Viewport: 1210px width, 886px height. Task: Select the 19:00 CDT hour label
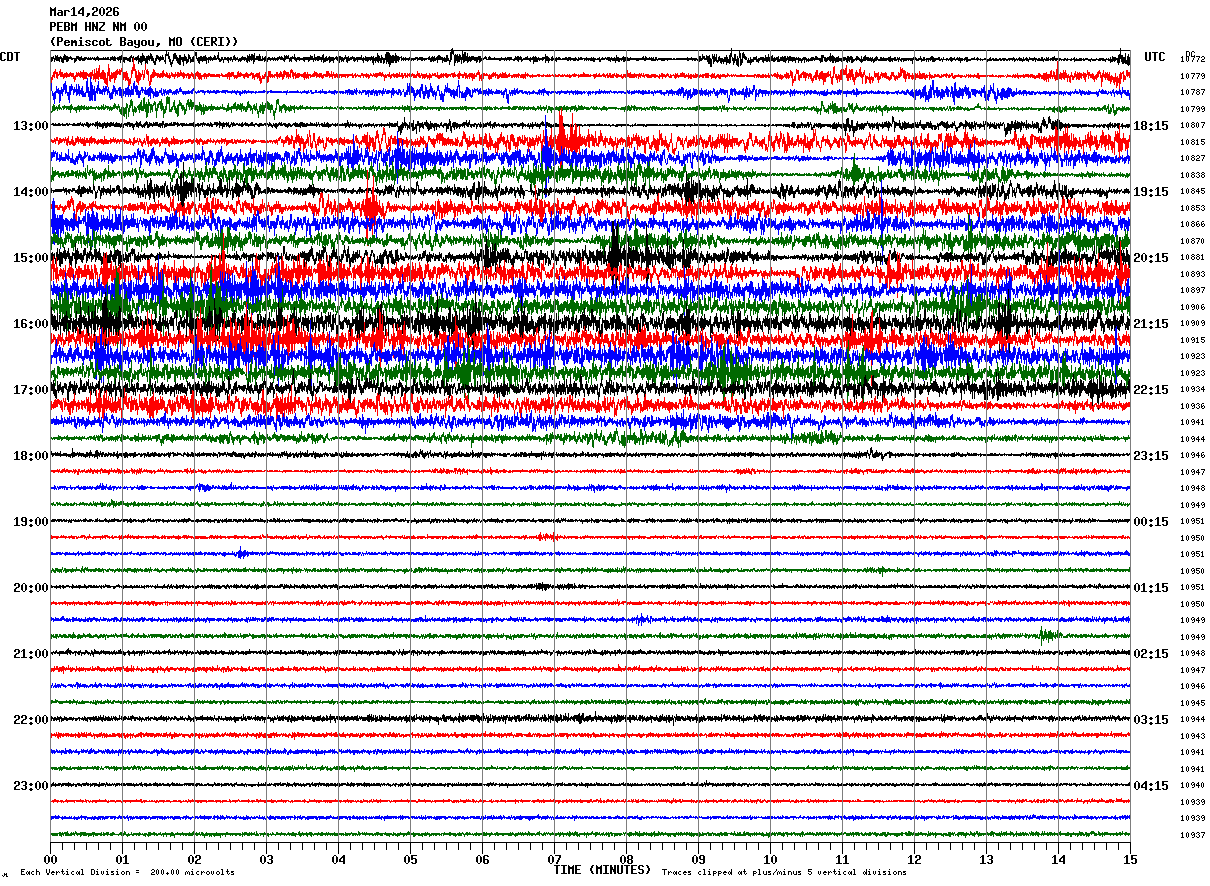coord(30,522)
